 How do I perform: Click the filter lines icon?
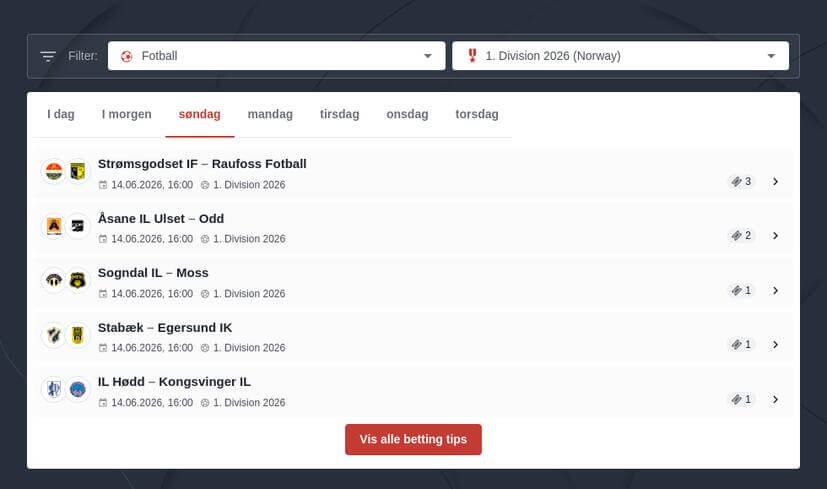tap(48, 56)
